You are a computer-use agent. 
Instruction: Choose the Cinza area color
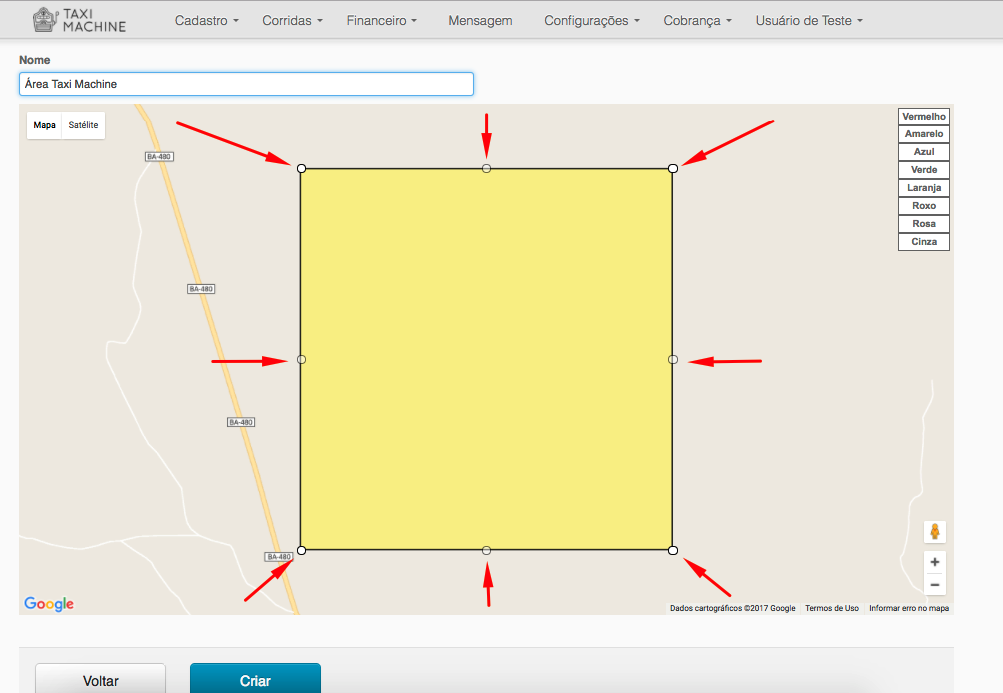(924, 241)
